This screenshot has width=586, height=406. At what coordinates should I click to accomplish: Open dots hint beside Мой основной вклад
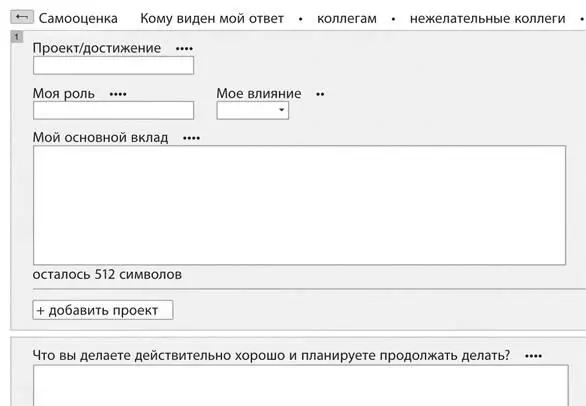click(191, 138)
